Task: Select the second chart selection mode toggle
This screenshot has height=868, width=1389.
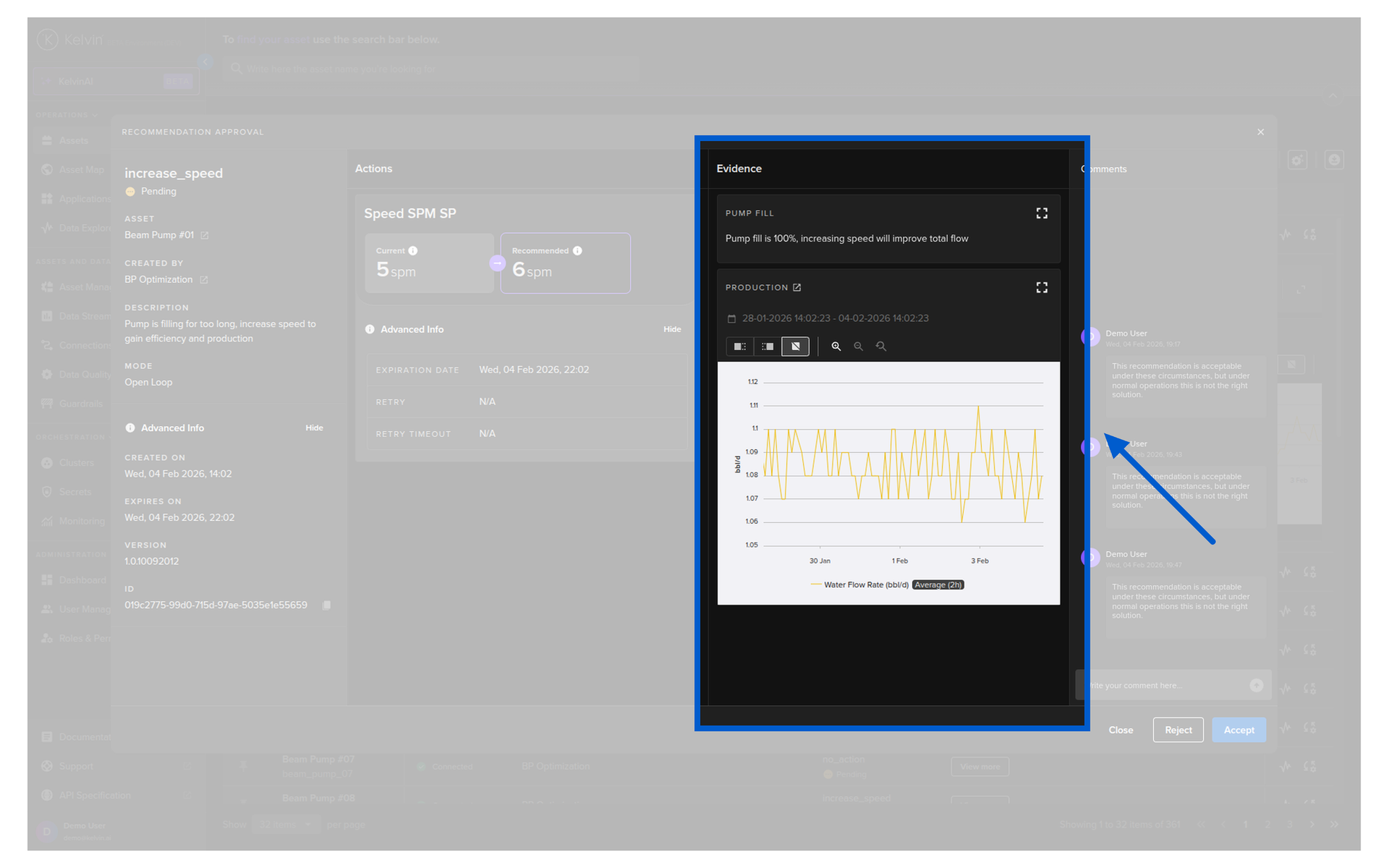Action: point(767,346)
